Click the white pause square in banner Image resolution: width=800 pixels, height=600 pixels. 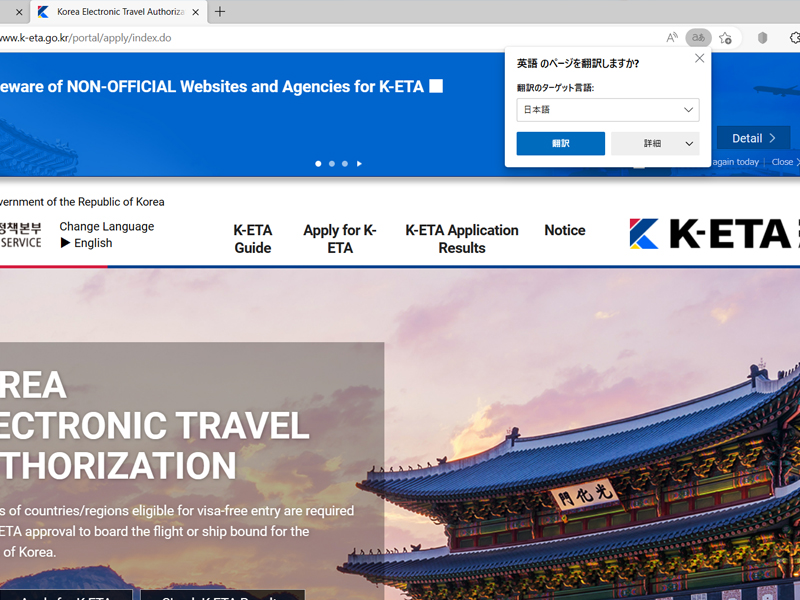pyautogui.click(x=436, y=86)
